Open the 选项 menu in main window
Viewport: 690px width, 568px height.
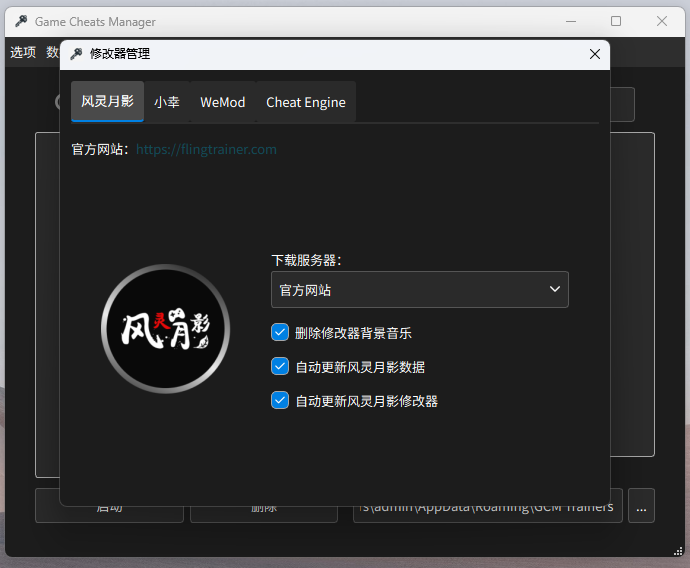point(23,52)
